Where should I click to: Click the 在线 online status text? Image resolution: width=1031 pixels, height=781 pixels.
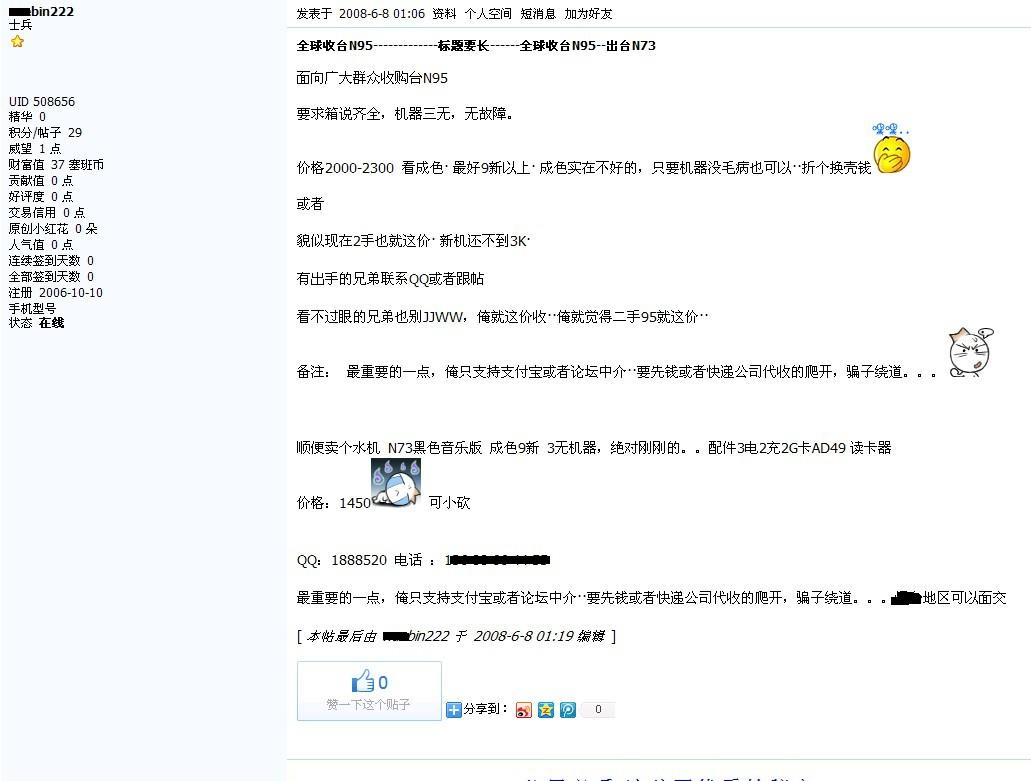click(51, 323)
